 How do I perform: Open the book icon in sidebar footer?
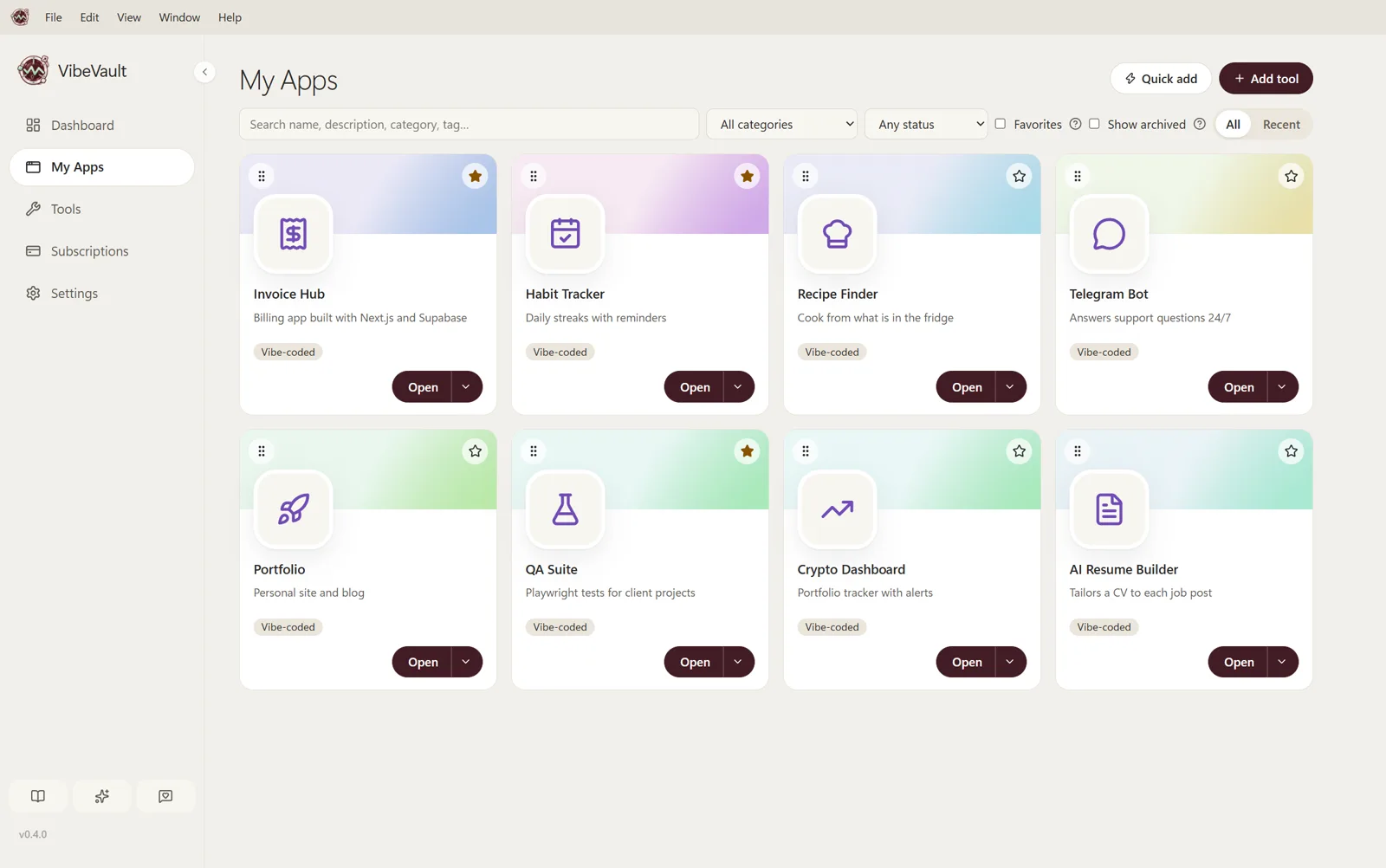[x=38, y=796]
